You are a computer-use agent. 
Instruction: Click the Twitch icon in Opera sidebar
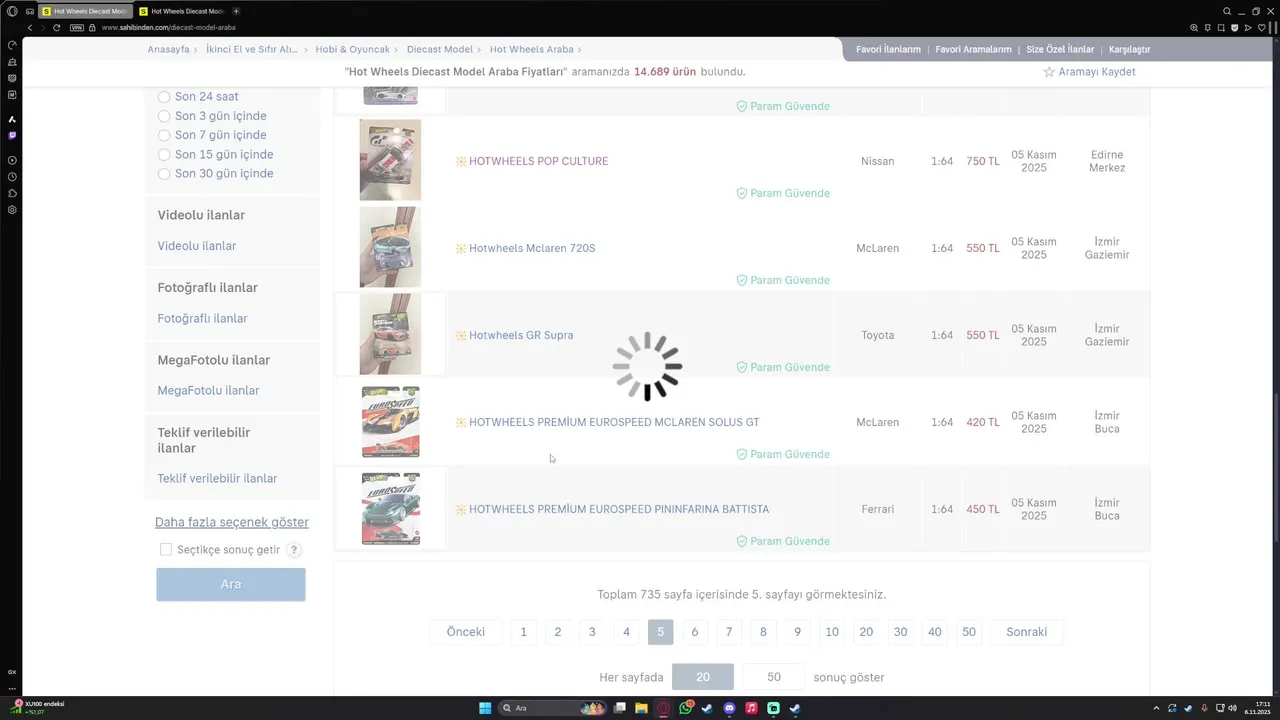pyautogui.click(x=12, y=135)
